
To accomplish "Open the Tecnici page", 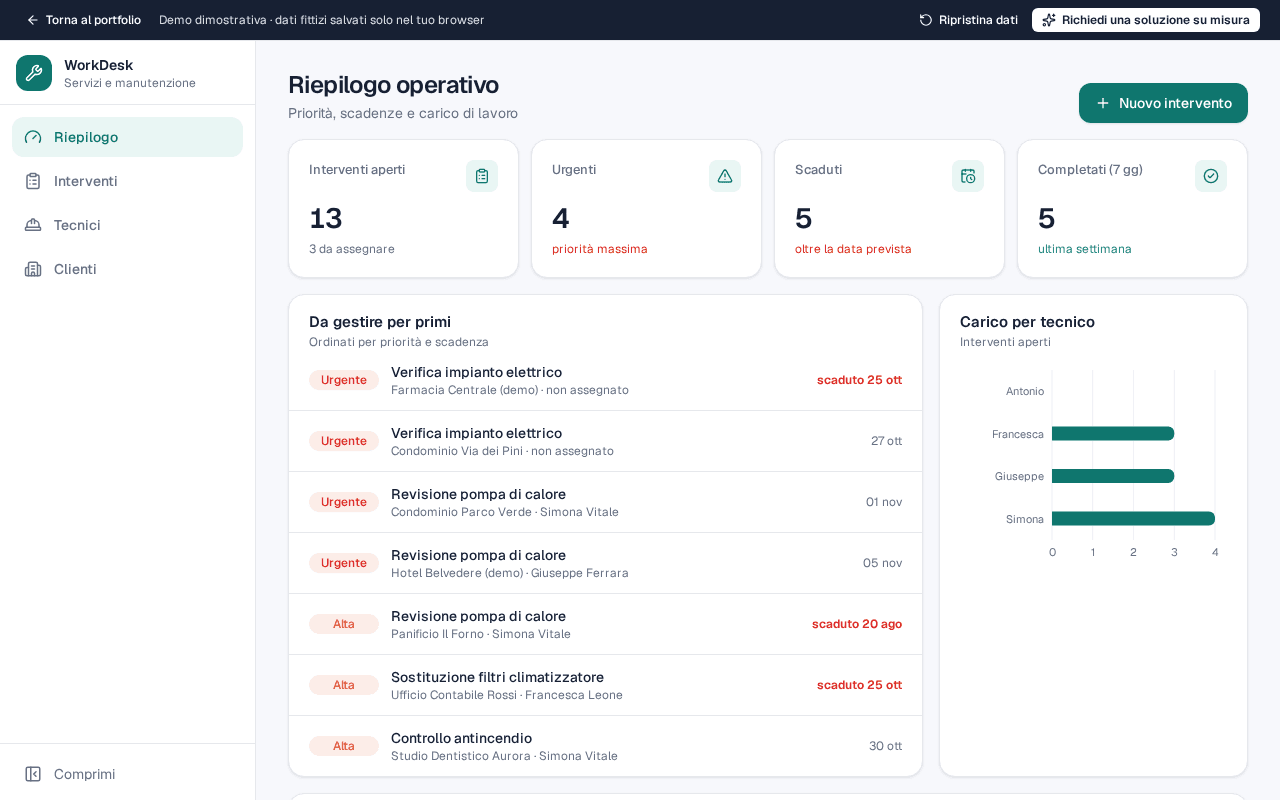I will (x=127, y=225).
